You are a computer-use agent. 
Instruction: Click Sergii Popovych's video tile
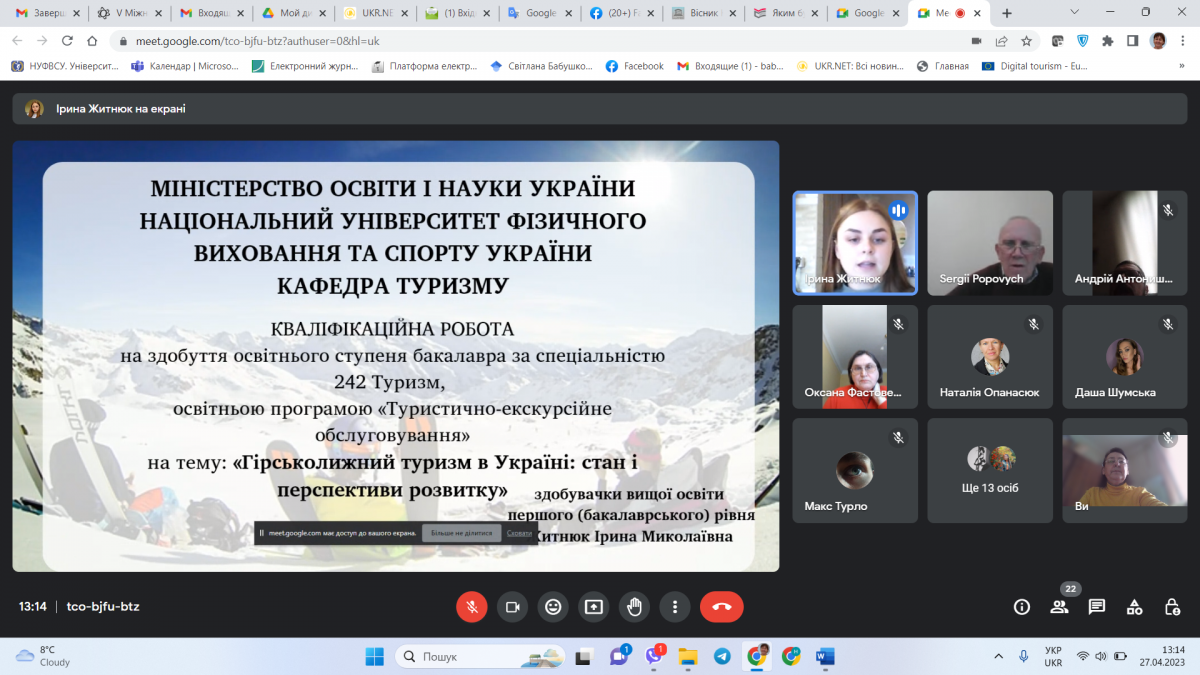tap(989, 243)
